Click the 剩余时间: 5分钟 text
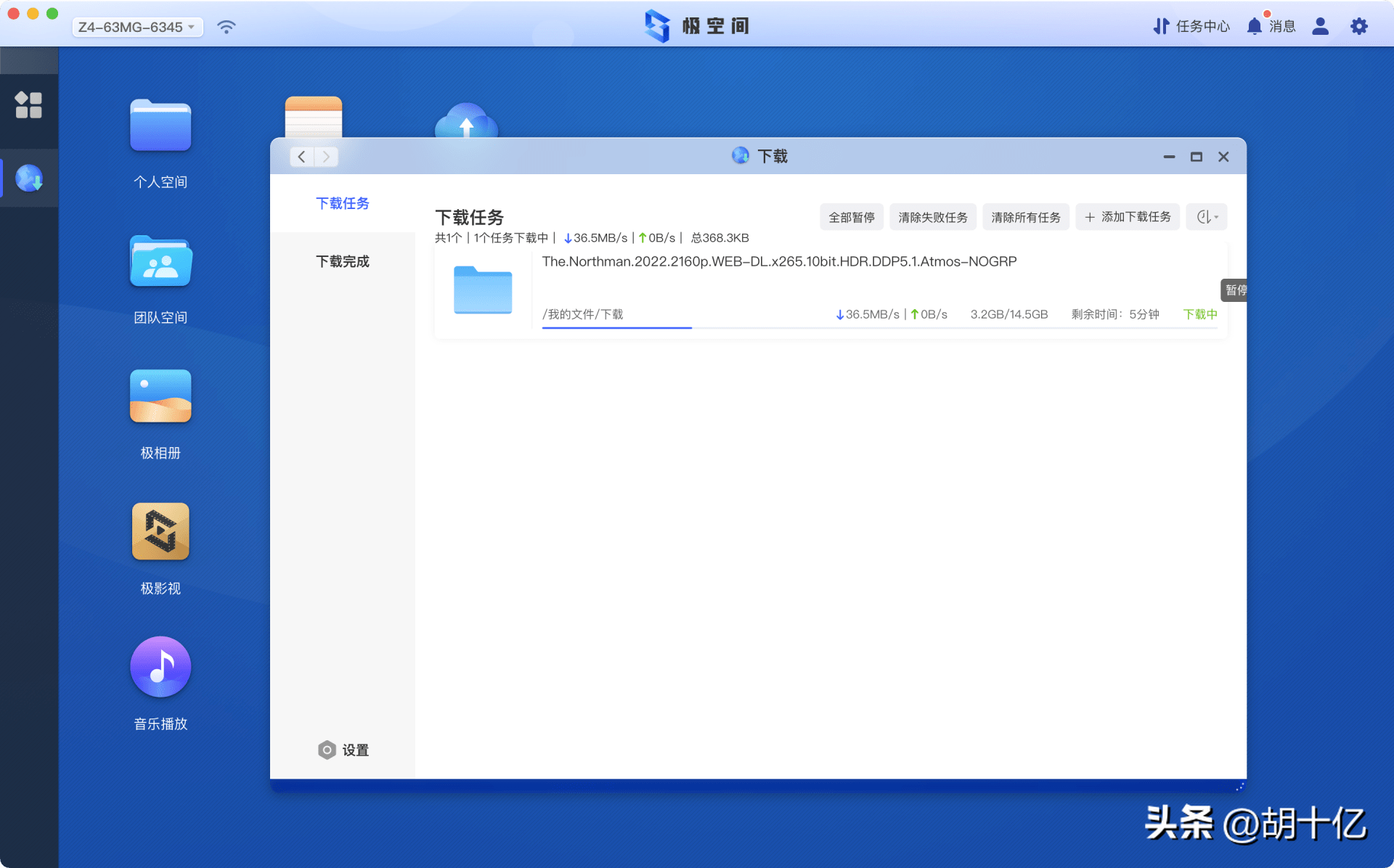The image size is (1394, 868). tap(1115, 314)
